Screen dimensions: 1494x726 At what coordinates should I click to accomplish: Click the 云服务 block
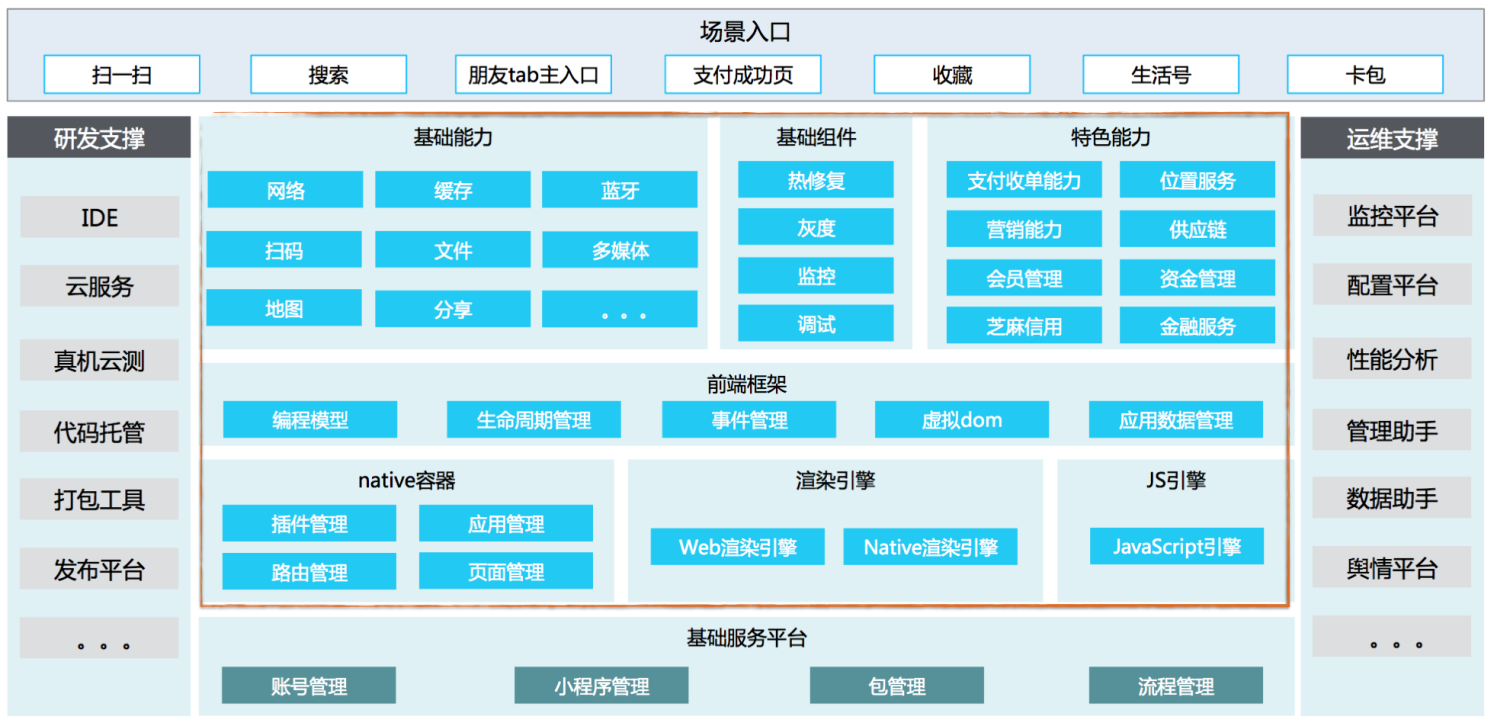point(99,286)
